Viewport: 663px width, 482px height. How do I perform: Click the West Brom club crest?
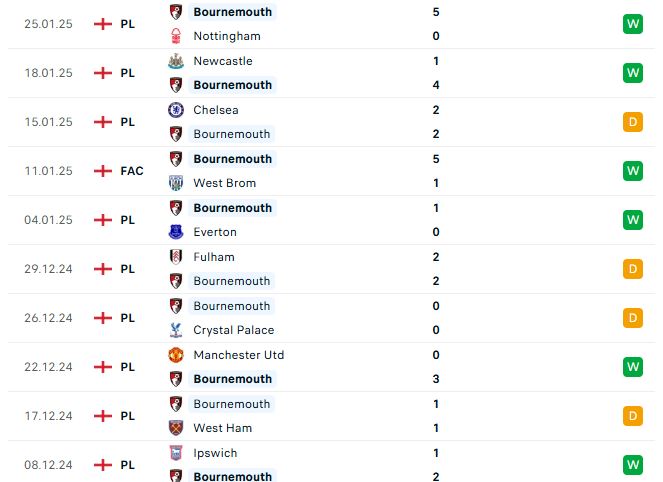click(x=176, y=183)
